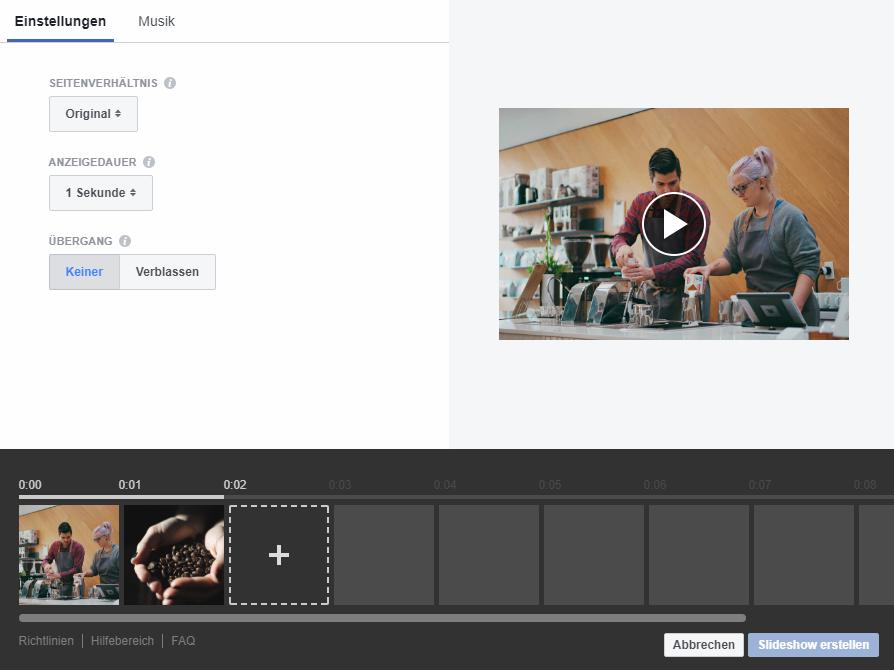Open the Hilfebereich link

coord(122,641)
